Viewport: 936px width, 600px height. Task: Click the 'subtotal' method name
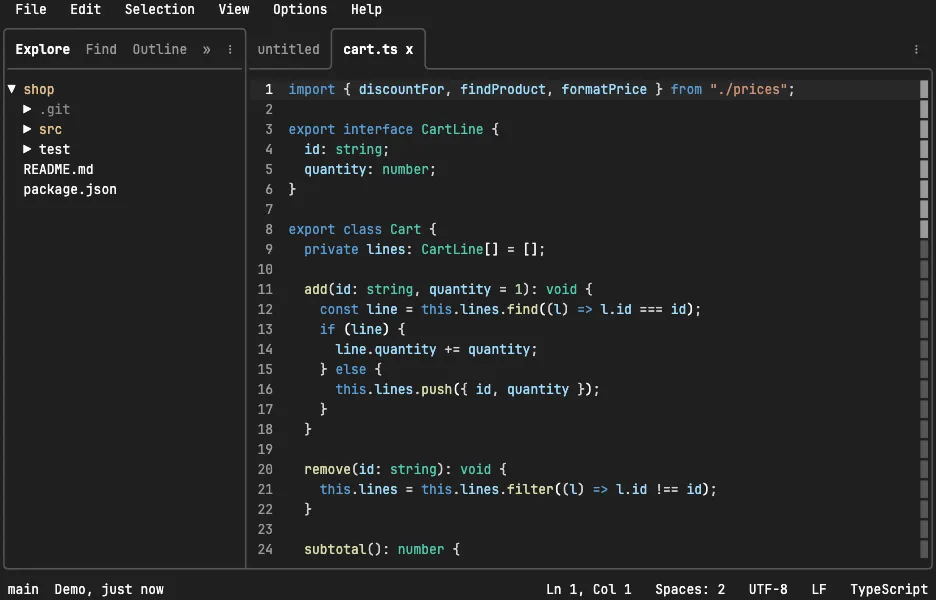coord(335,549)
